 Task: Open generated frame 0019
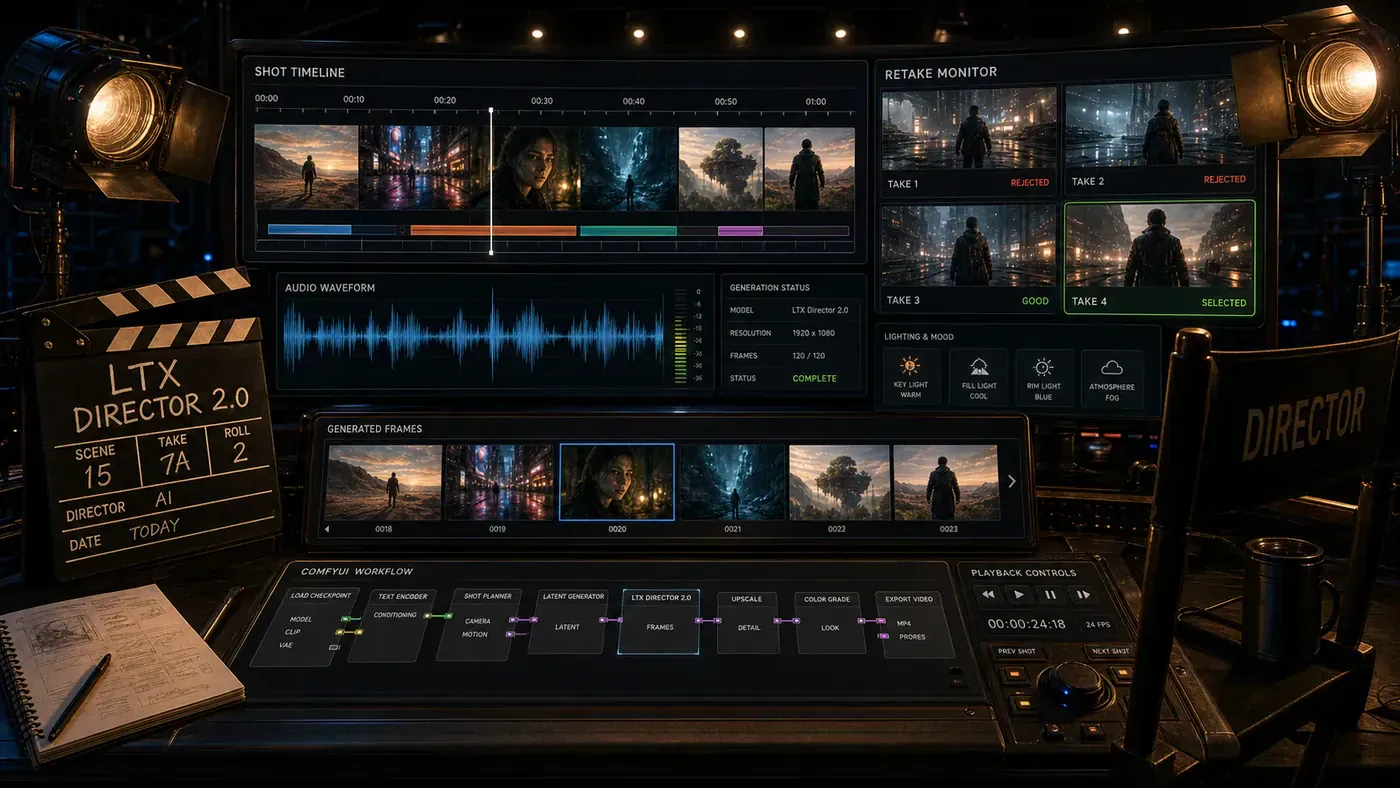pyautogui.click(x=498, y=482)
